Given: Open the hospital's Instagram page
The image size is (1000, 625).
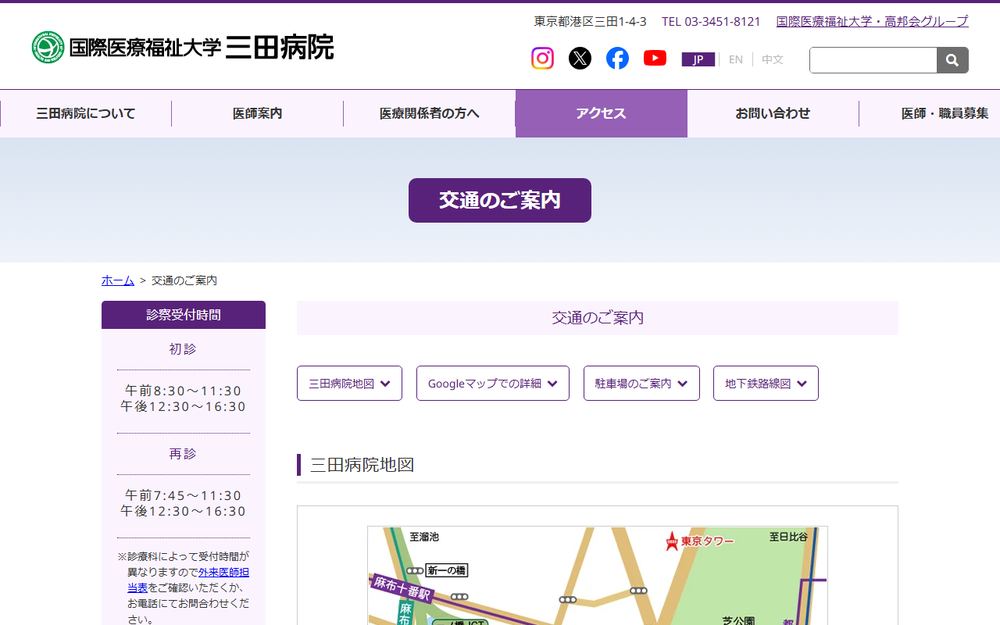Looking at the screenshot, I should pos(542,58).
